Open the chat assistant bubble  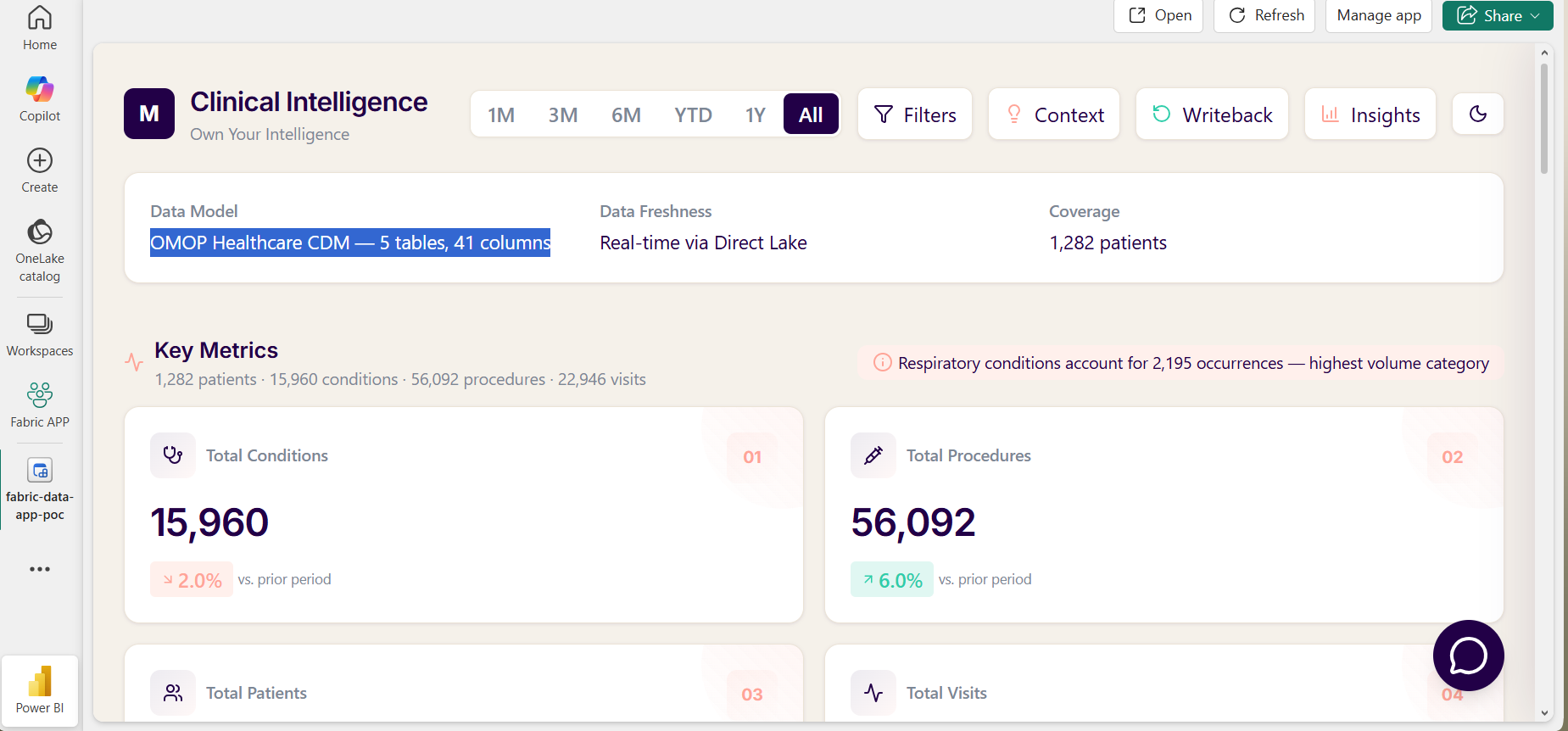[x=1469, y=656]
